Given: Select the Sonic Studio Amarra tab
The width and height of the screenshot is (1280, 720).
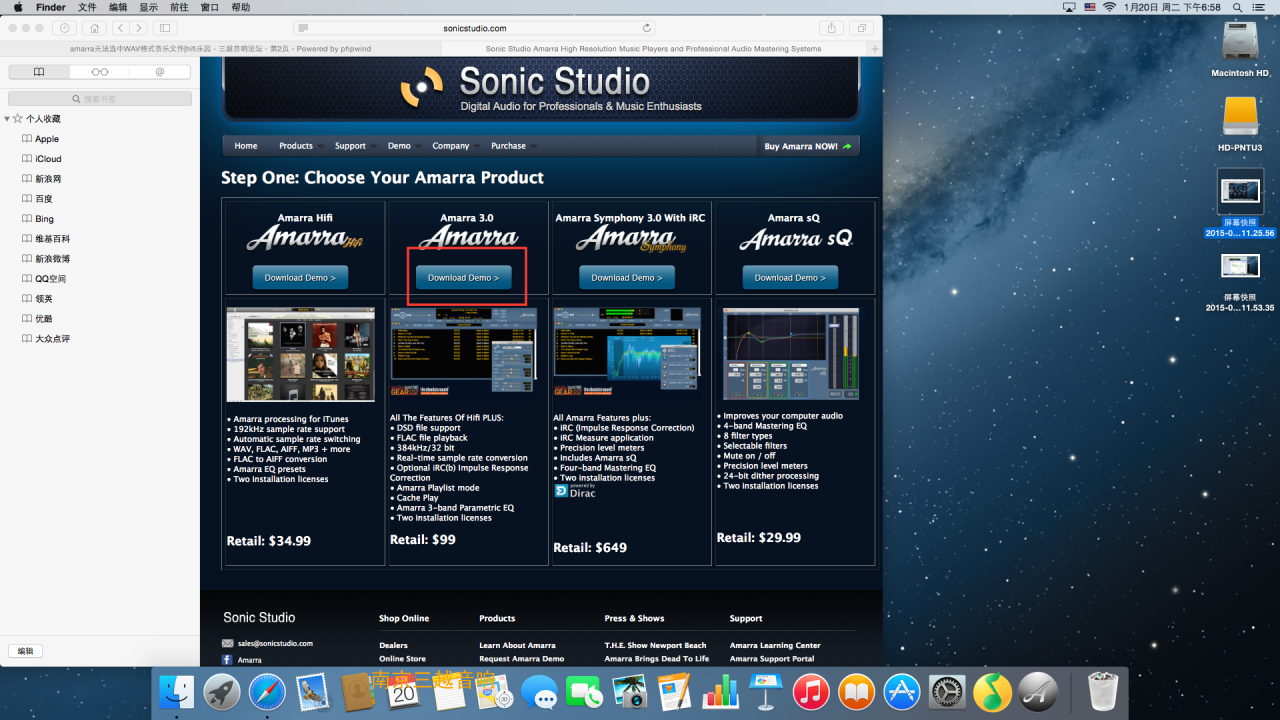Looking at the screenshot, I should tap(653, 49).
